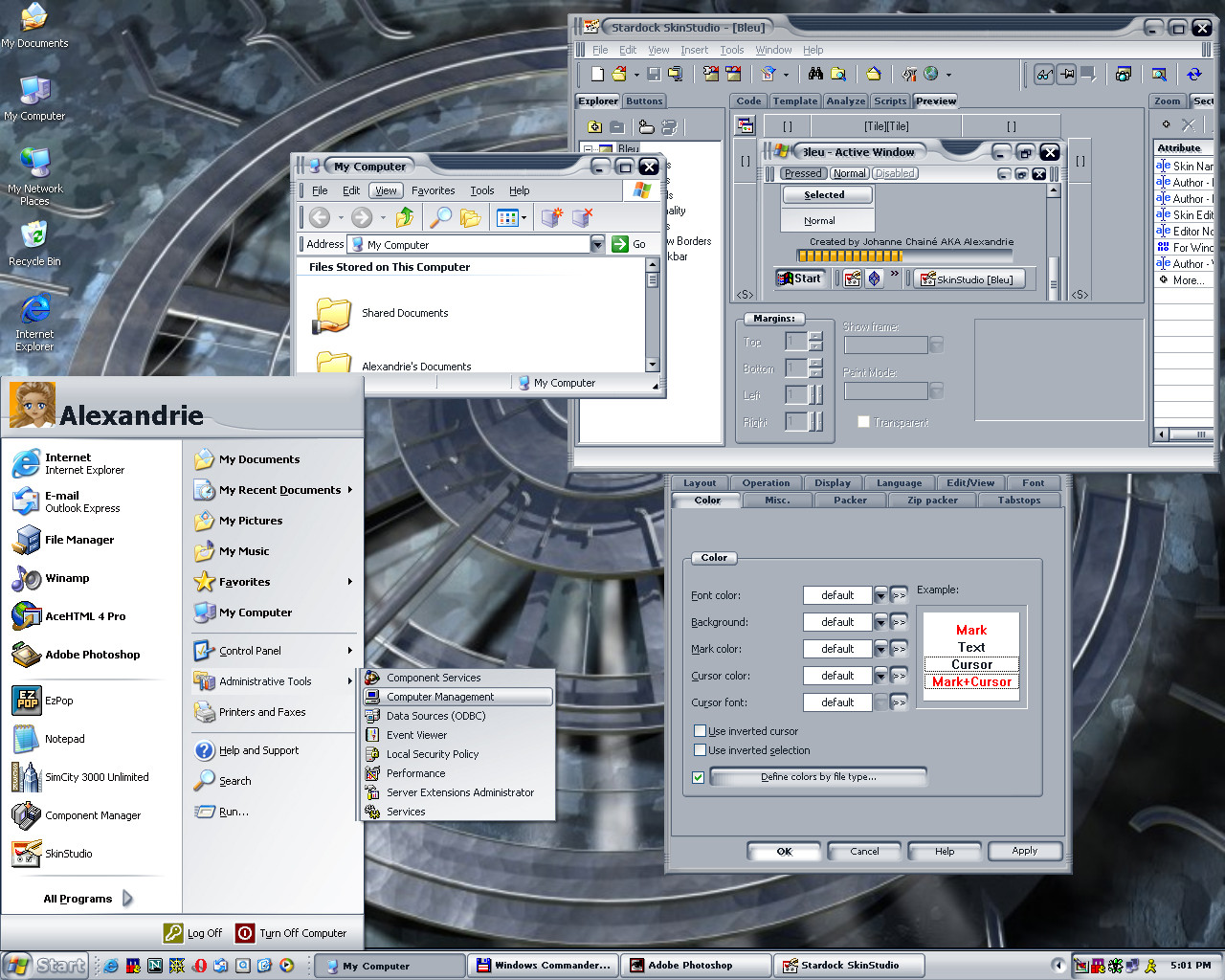Screen dimensions: 1225x980
Task: Select the Pressed state toggle in preview
Action: pyautogui.click(x=803, y=173)
